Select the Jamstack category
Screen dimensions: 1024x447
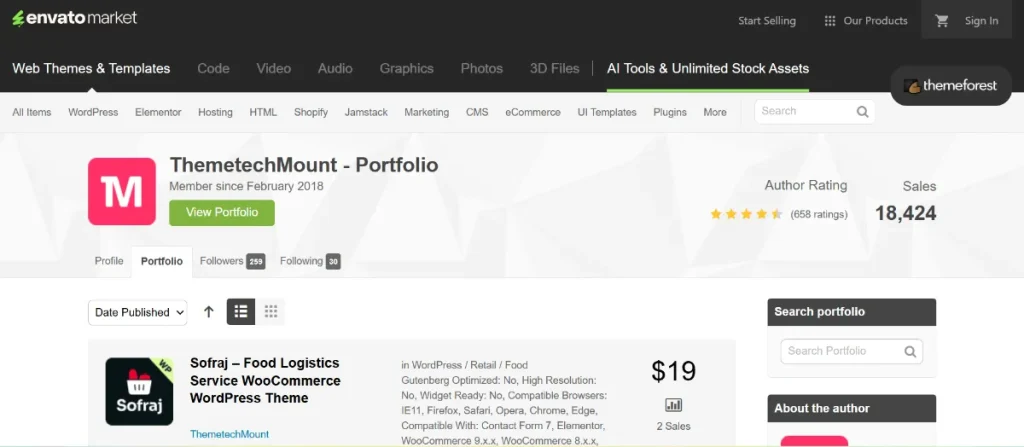pos(366,112)
